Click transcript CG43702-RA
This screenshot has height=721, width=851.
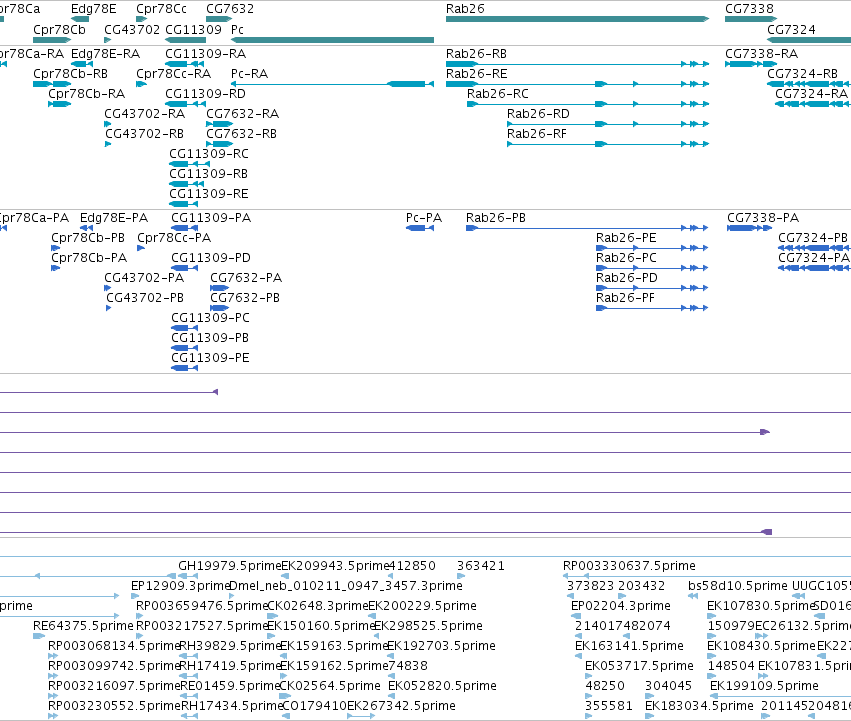[x=144, y=114]
